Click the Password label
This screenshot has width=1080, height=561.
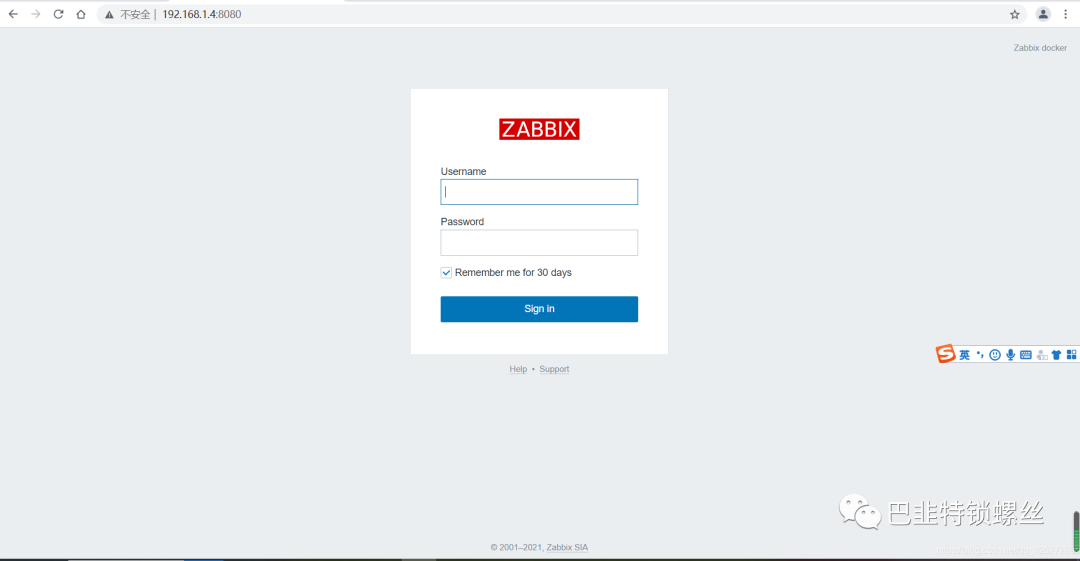click(x=462, y=221)
